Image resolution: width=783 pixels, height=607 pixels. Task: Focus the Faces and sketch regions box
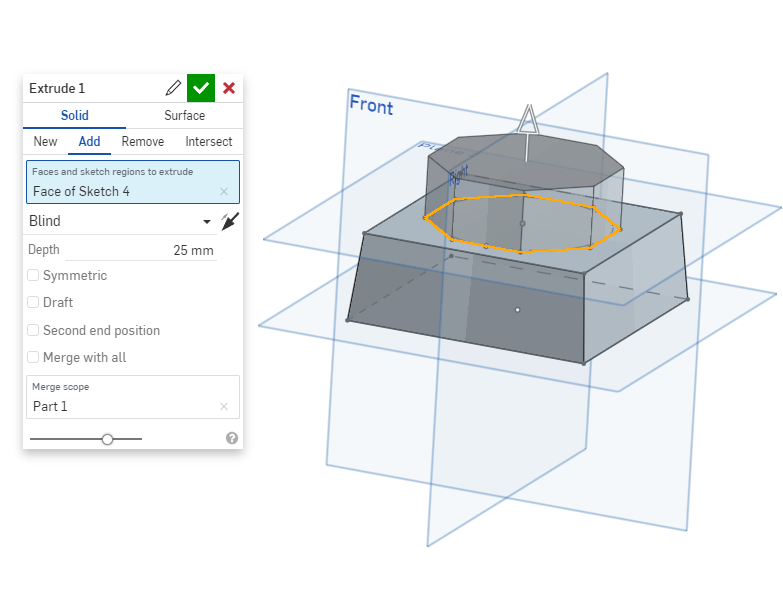click(x=133, y=182)
